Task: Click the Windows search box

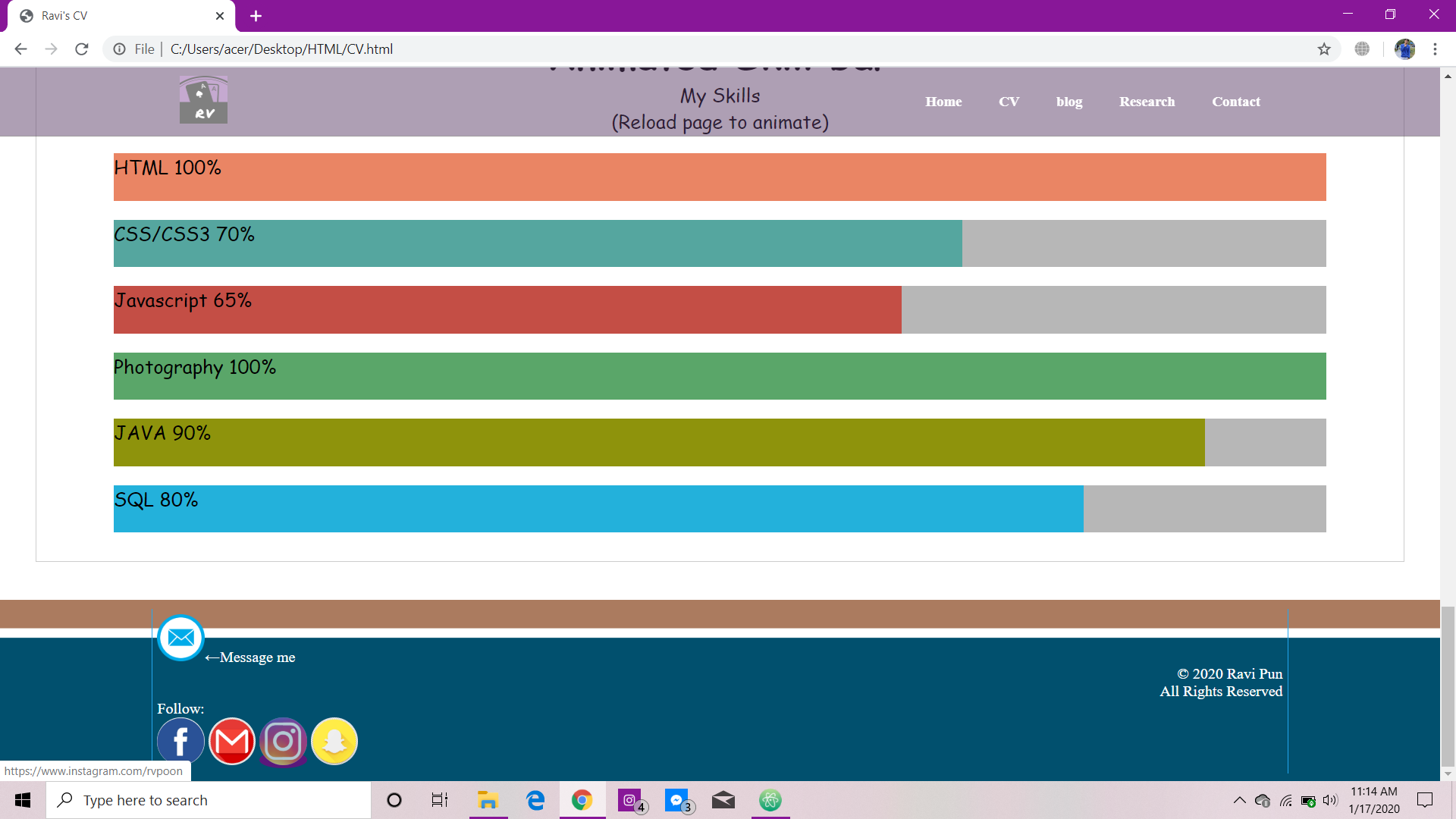Action: coord(209,800)
